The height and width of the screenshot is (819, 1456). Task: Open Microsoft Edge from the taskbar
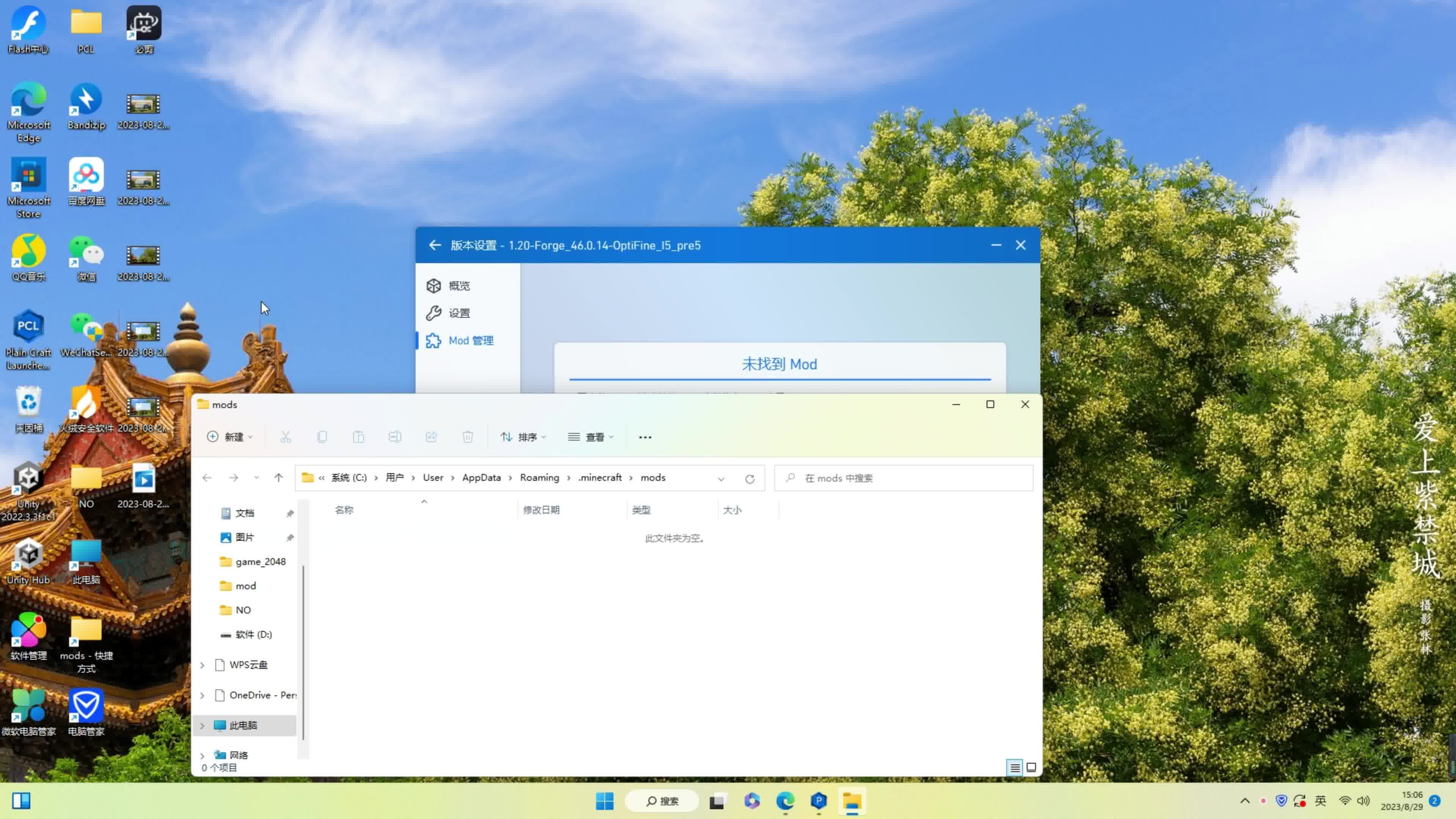tap(784, 801)
